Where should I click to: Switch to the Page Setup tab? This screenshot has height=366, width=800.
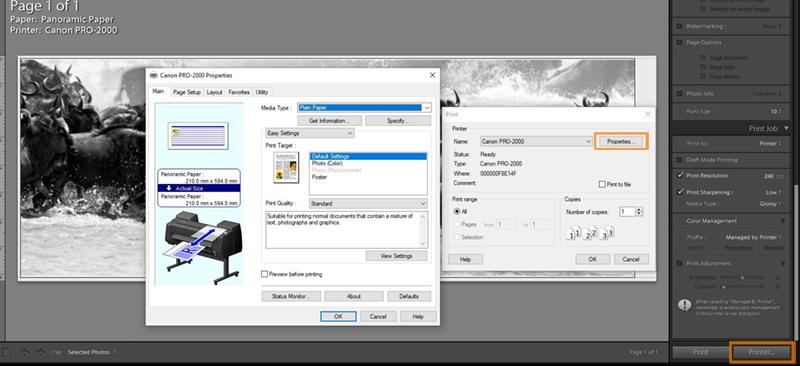pos(186,92)
